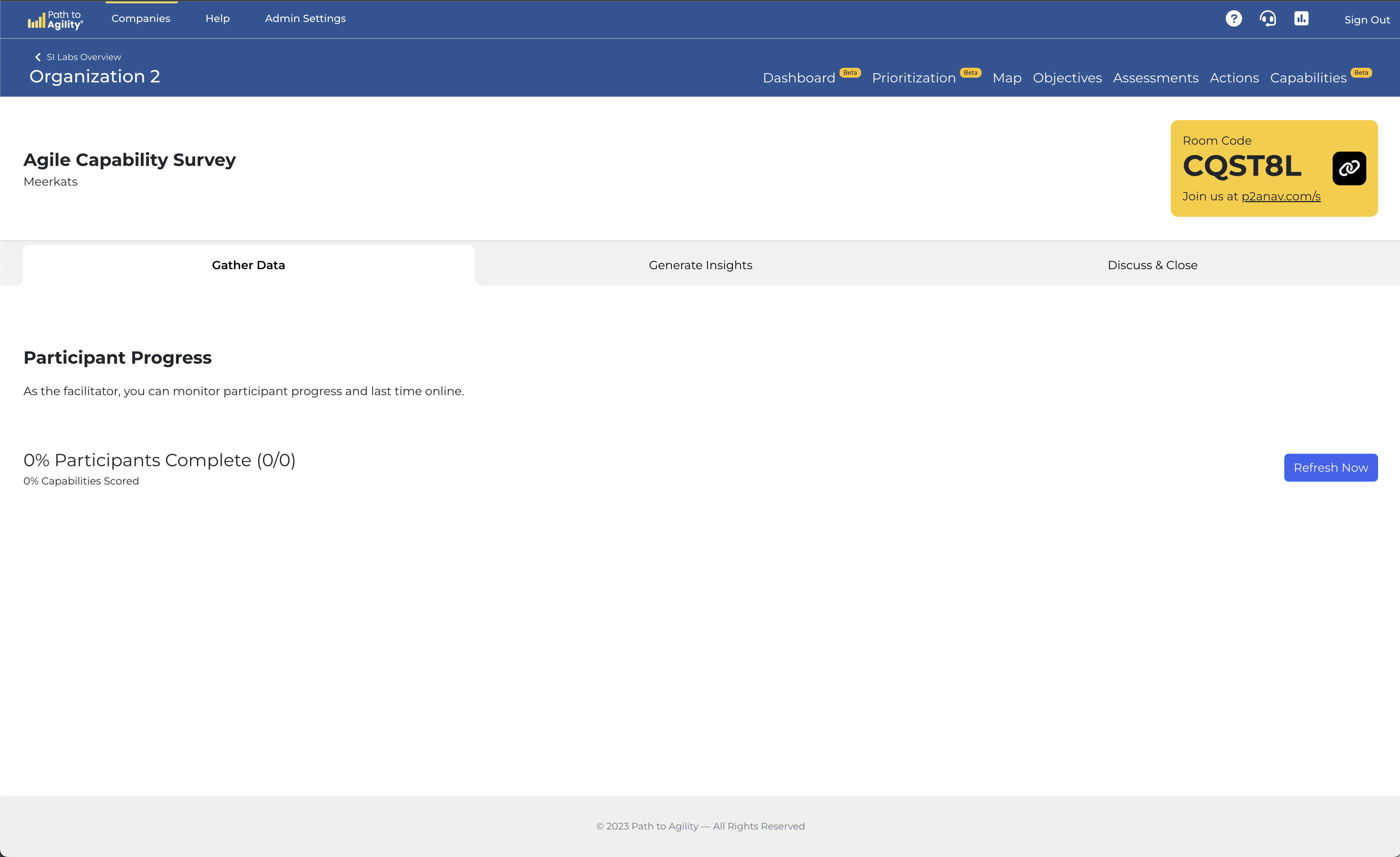Navigate to Prioritization section
Screen dimensions: 1400x857
pos(914,78)
